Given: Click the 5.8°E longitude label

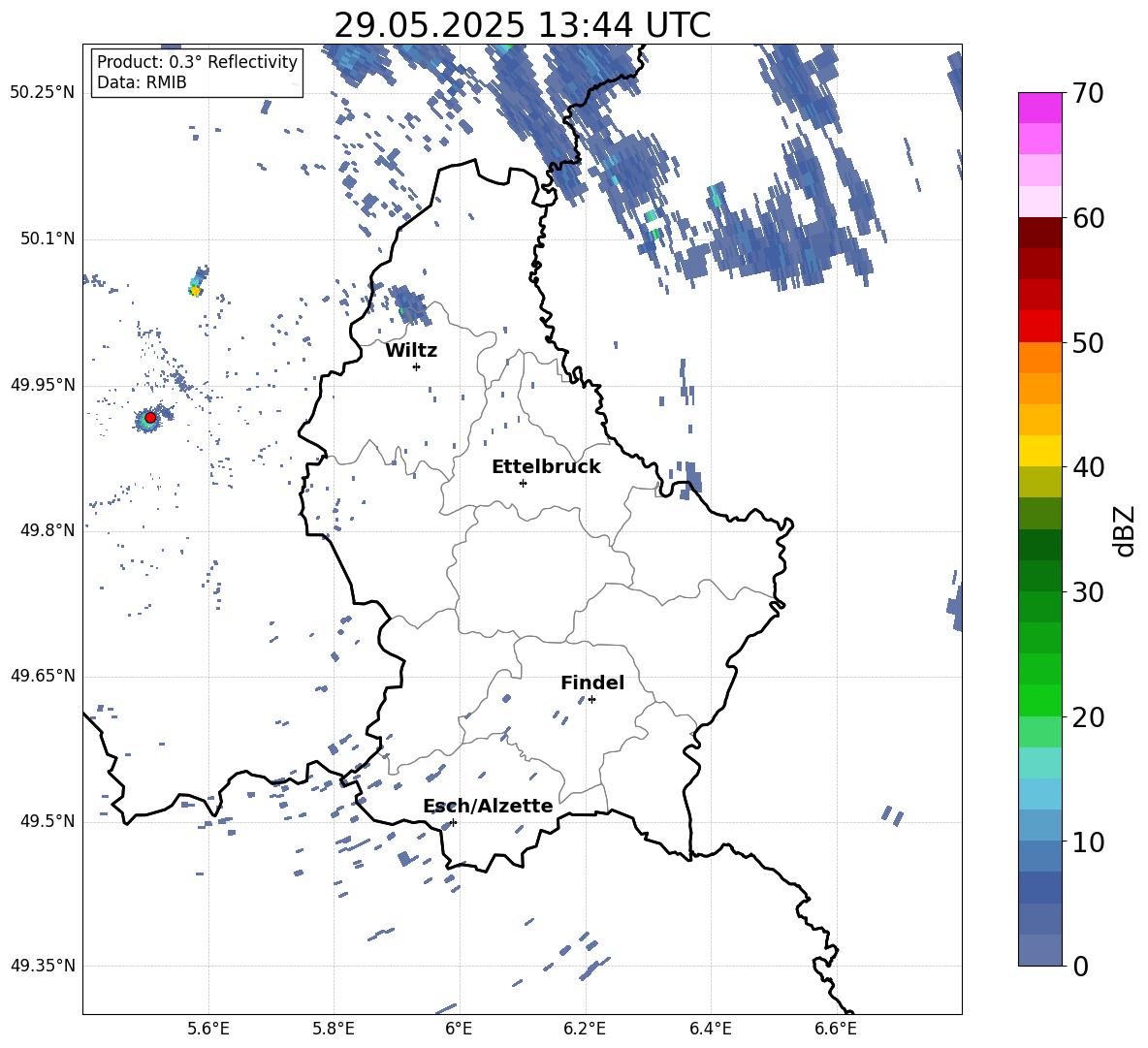Looking at the screenshot, I should pyautogui.click(x=334, y=1030).
